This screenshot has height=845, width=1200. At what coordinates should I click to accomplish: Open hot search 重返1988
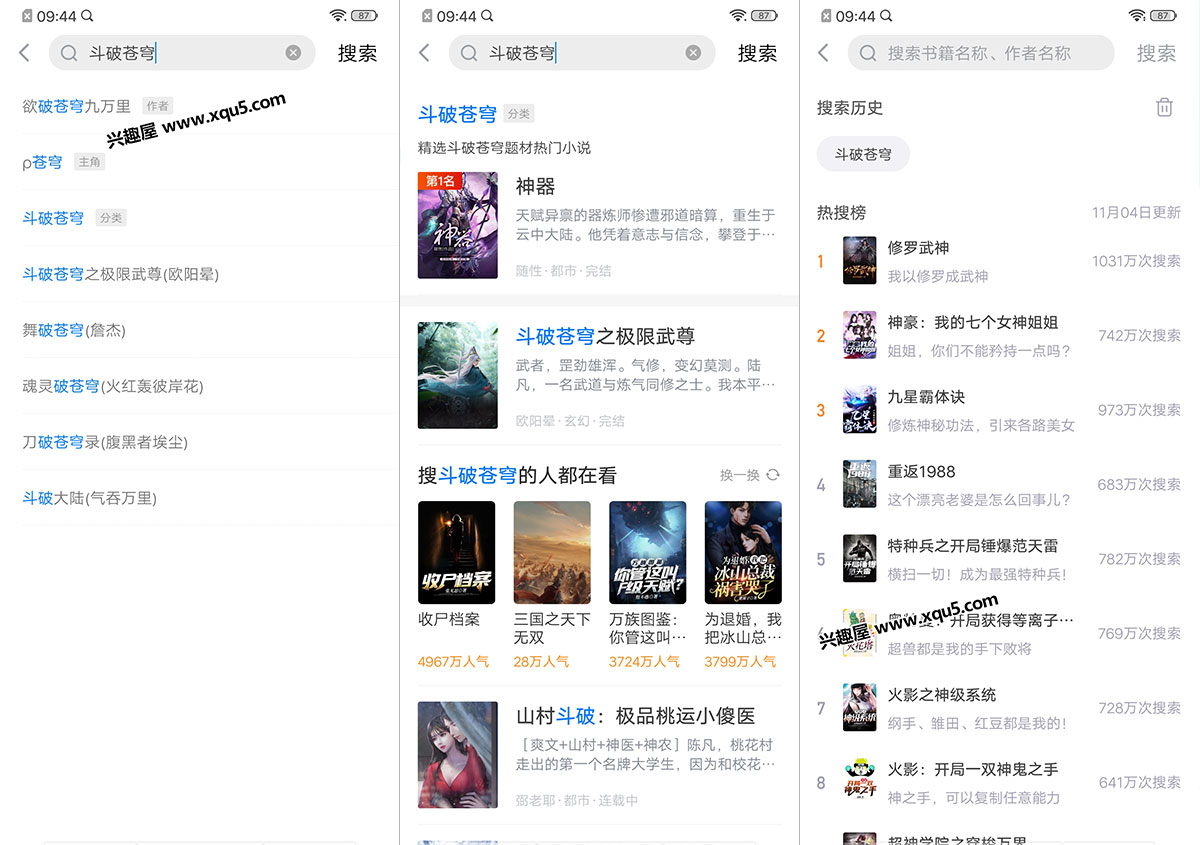point(921,471)
